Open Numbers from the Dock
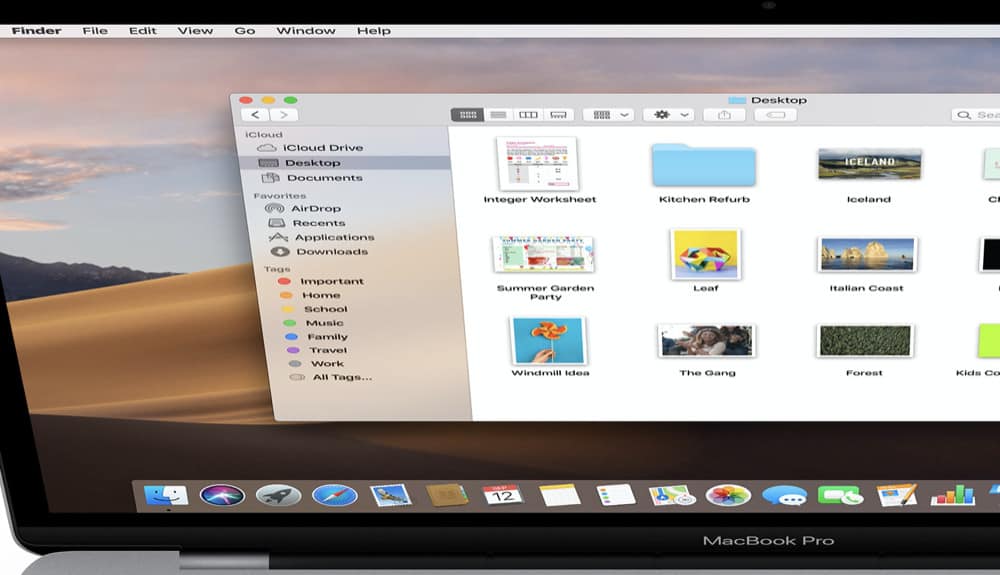 point(953,495)
